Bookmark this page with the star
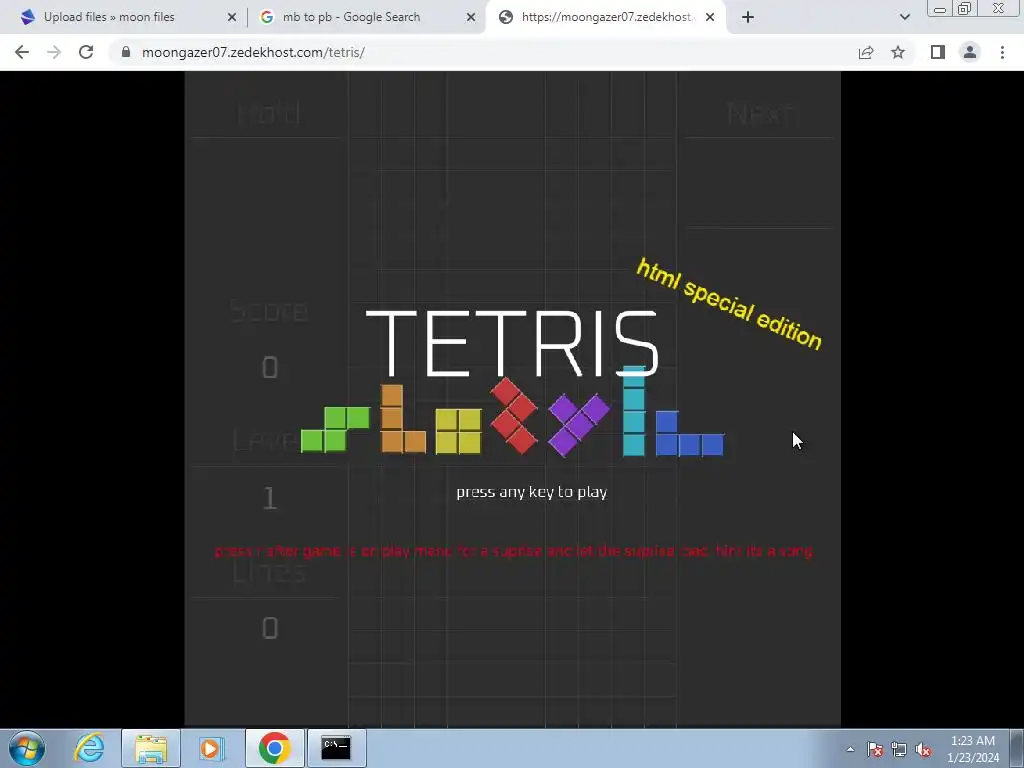The height and width of the screenshot is (768, 1024). pos(898,52)
